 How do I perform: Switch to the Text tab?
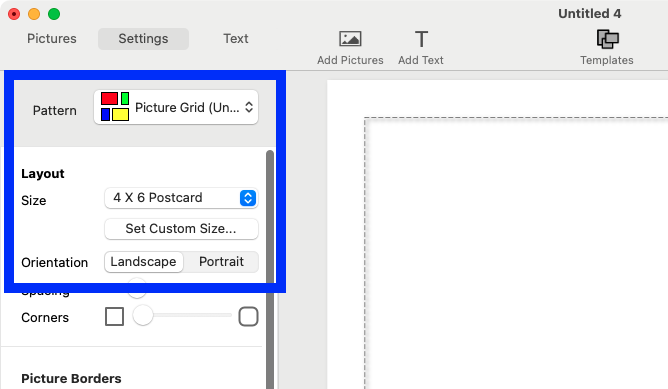[236, 39]
